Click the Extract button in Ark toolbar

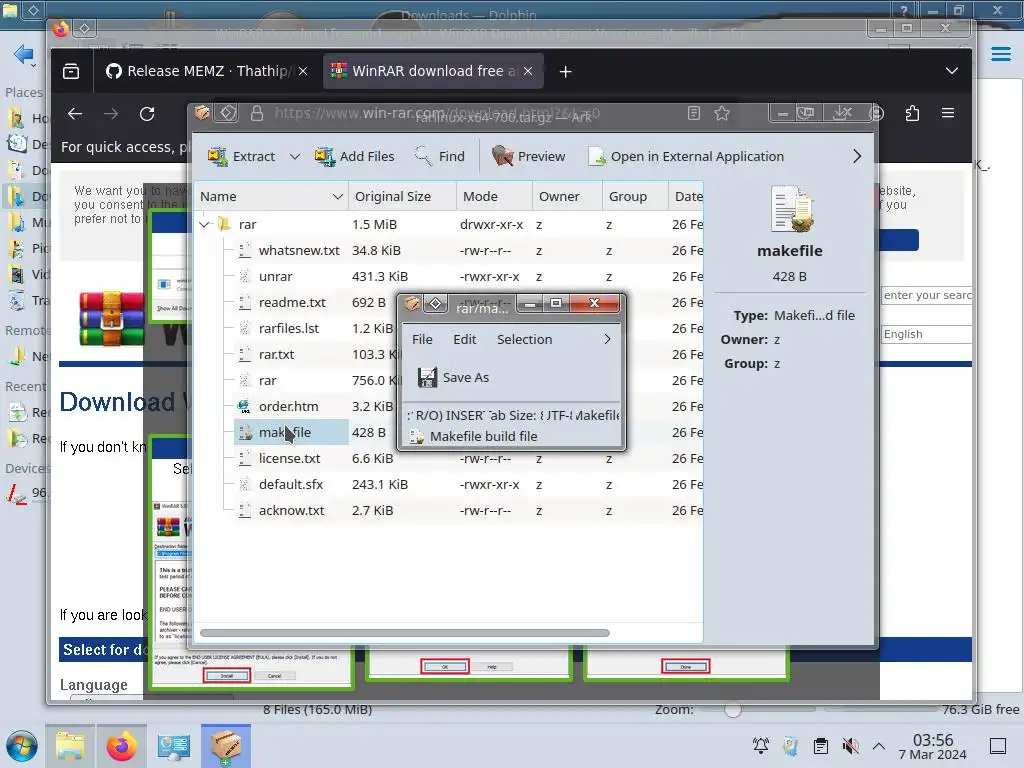click(x=241, y=157)
